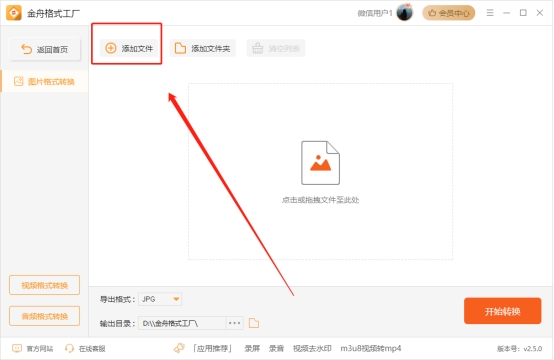Maximize the application window

coord(523,13)
